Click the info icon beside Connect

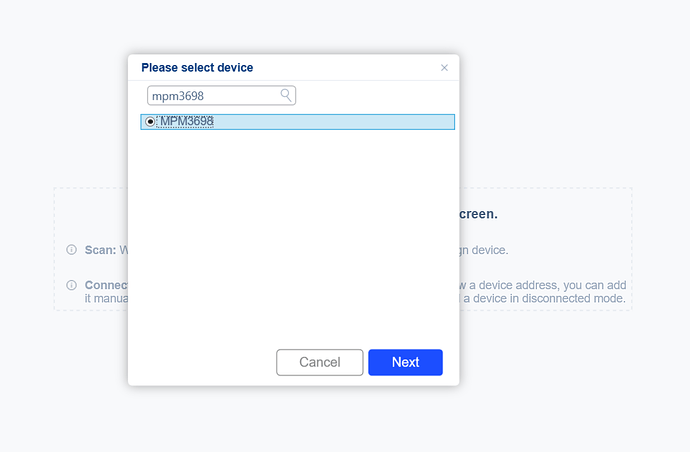pyautogui.click(x=71, y=284)
